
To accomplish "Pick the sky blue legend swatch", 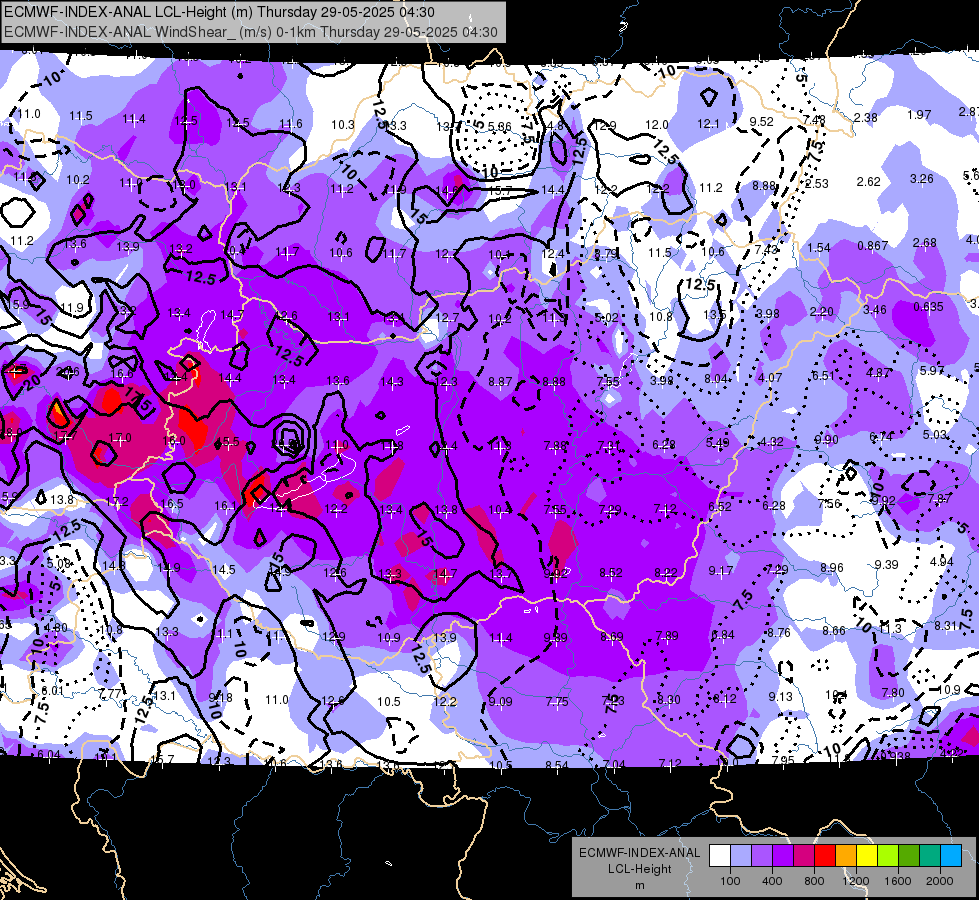I will (951, 856).
